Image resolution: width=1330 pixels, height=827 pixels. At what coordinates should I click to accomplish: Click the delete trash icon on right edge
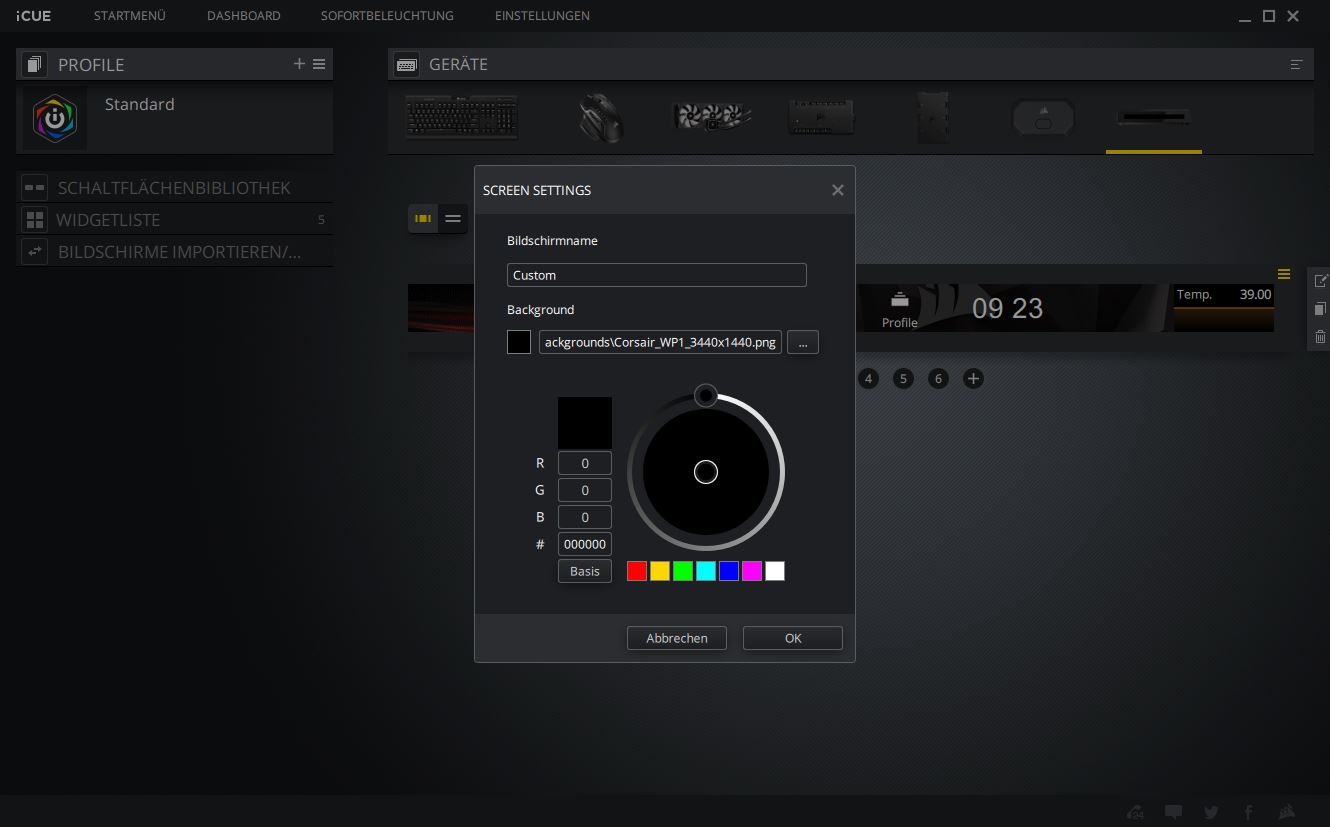(x=1320, y=337)
